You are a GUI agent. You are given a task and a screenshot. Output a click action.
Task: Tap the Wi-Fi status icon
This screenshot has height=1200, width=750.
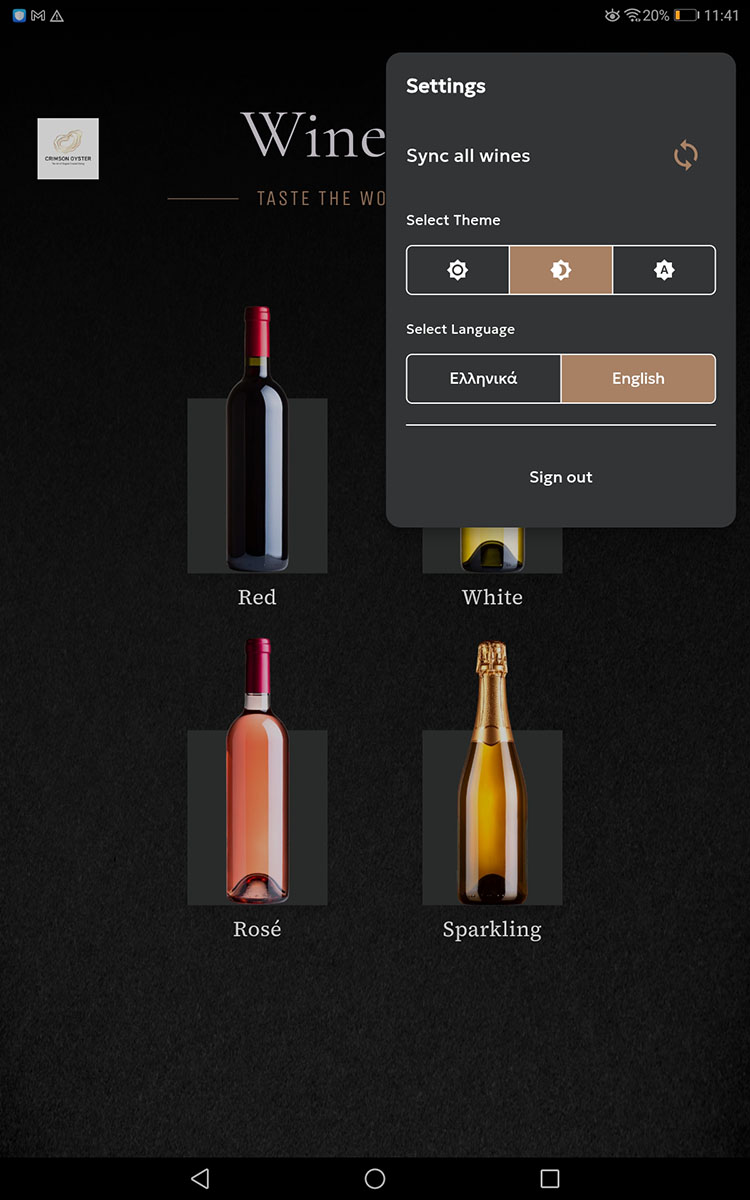(632, 16)
